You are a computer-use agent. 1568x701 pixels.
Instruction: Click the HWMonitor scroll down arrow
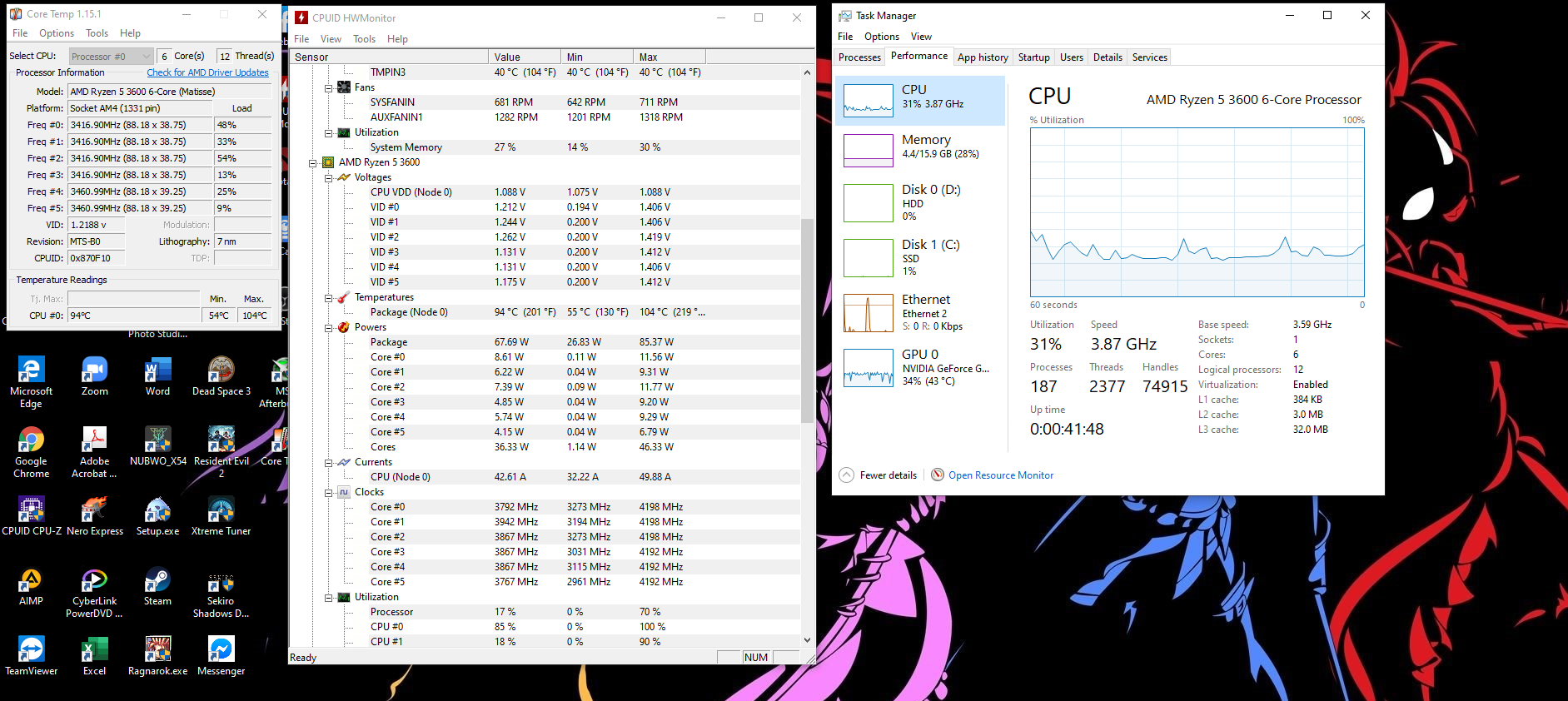pyautogui.click(x=807, y=639)
